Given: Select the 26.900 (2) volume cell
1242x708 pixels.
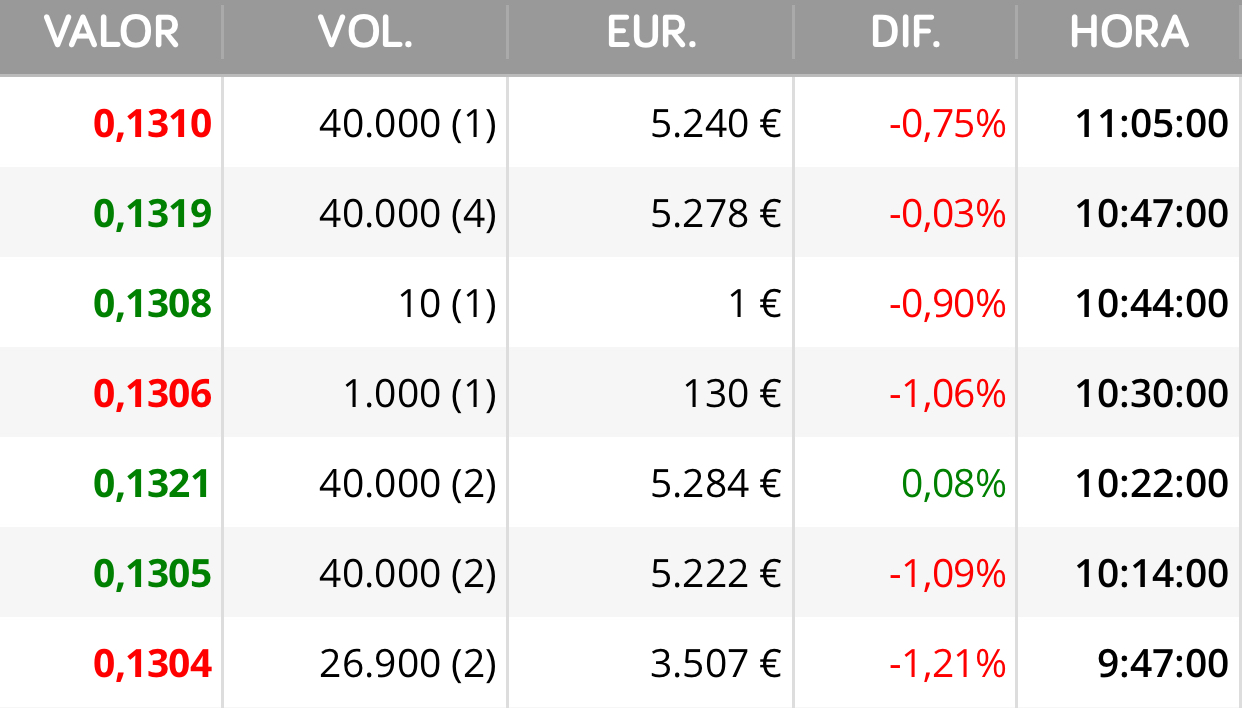Looking at the screenshot, I should click(408, 664).
